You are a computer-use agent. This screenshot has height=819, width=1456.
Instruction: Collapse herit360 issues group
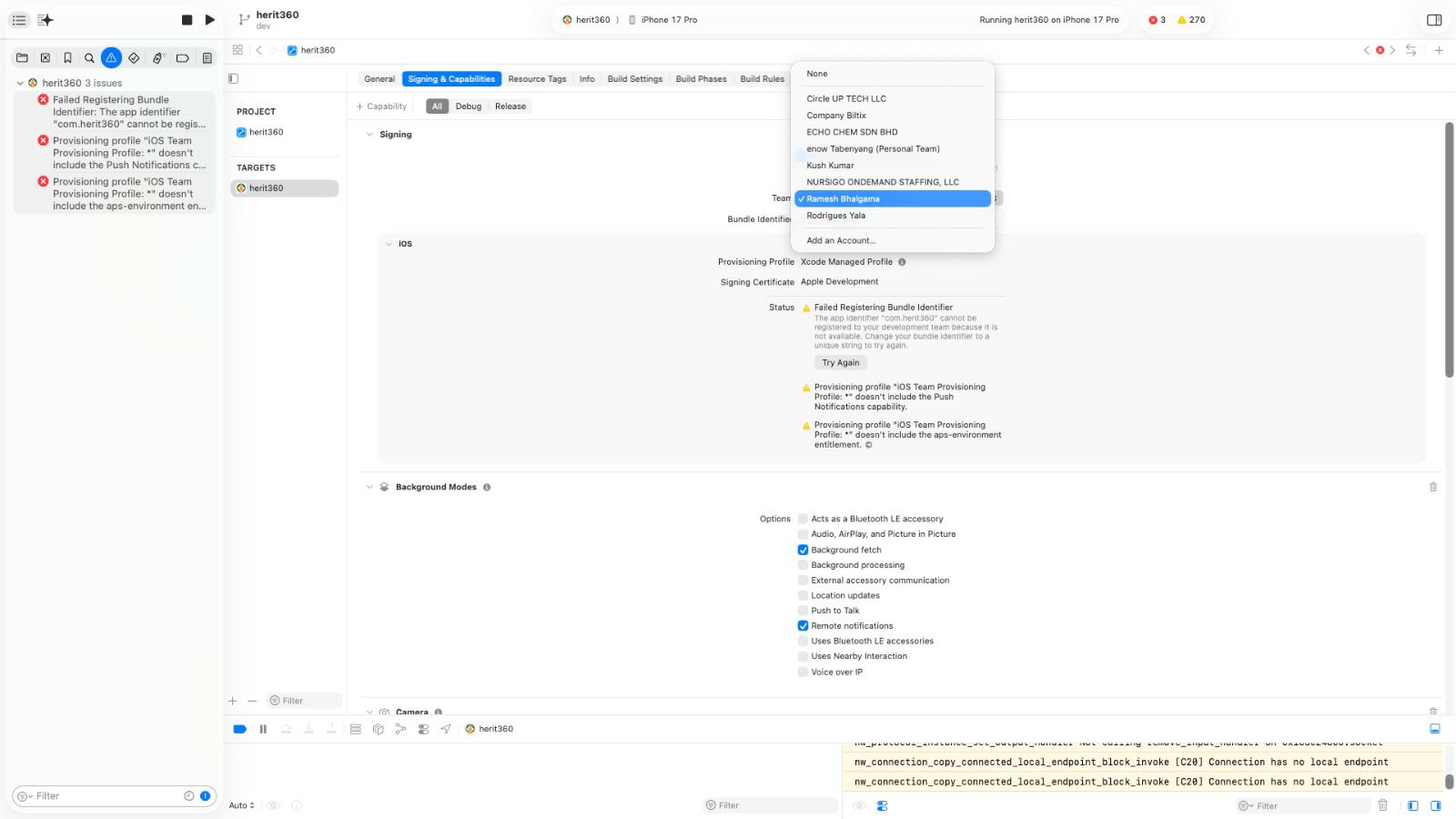[x=20, y=83]
